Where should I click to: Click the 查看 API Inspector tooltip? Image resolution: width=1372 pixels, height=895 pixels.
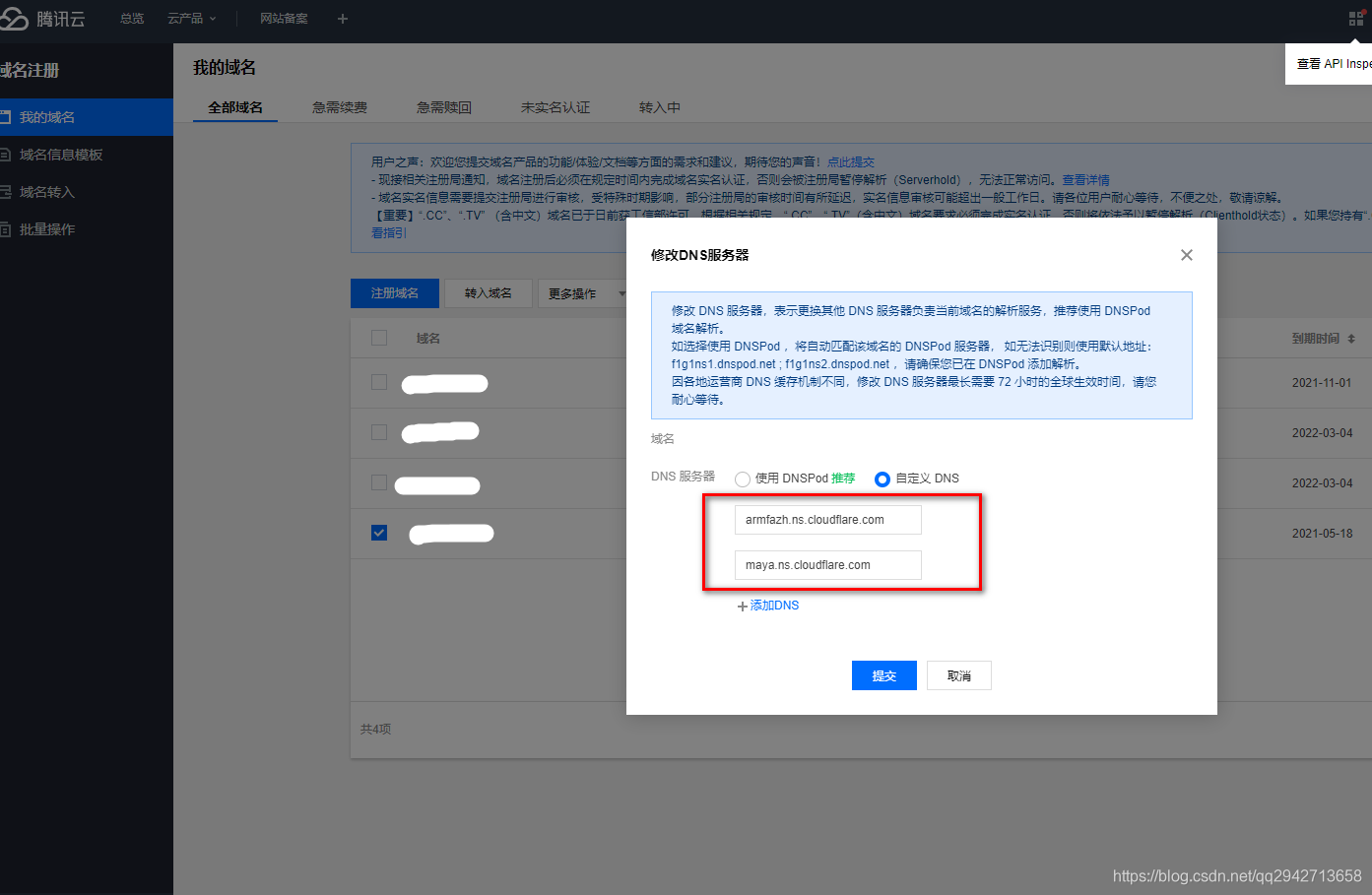(1329, 64)
